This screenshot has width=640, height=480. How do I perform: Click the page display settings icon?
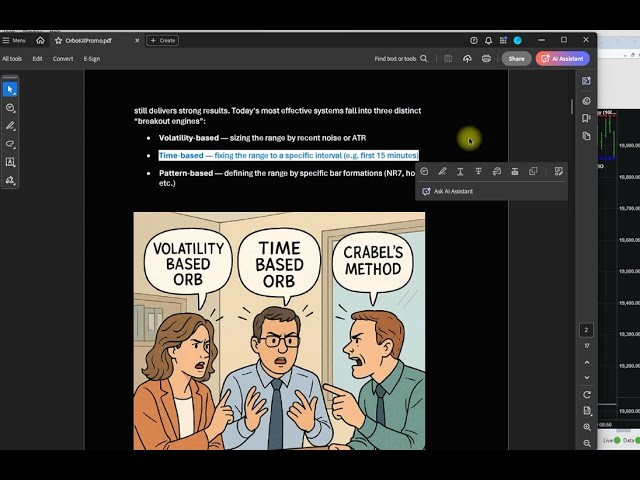pyautogui.click(x=587, y=411)
